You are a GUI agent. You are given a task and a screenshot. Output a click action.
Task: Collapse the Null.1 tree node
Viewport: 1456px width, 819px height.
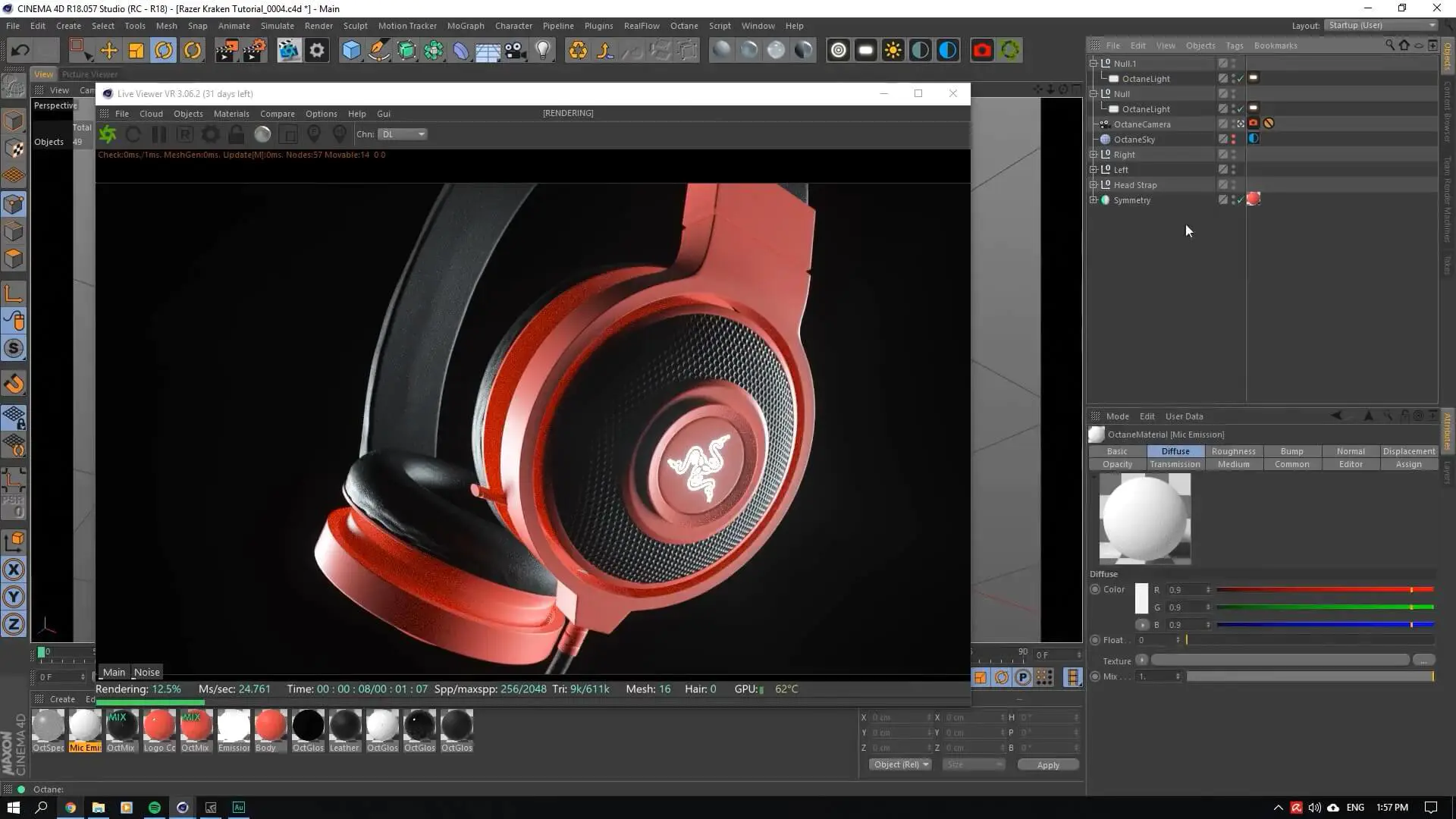pos(1094,64)
